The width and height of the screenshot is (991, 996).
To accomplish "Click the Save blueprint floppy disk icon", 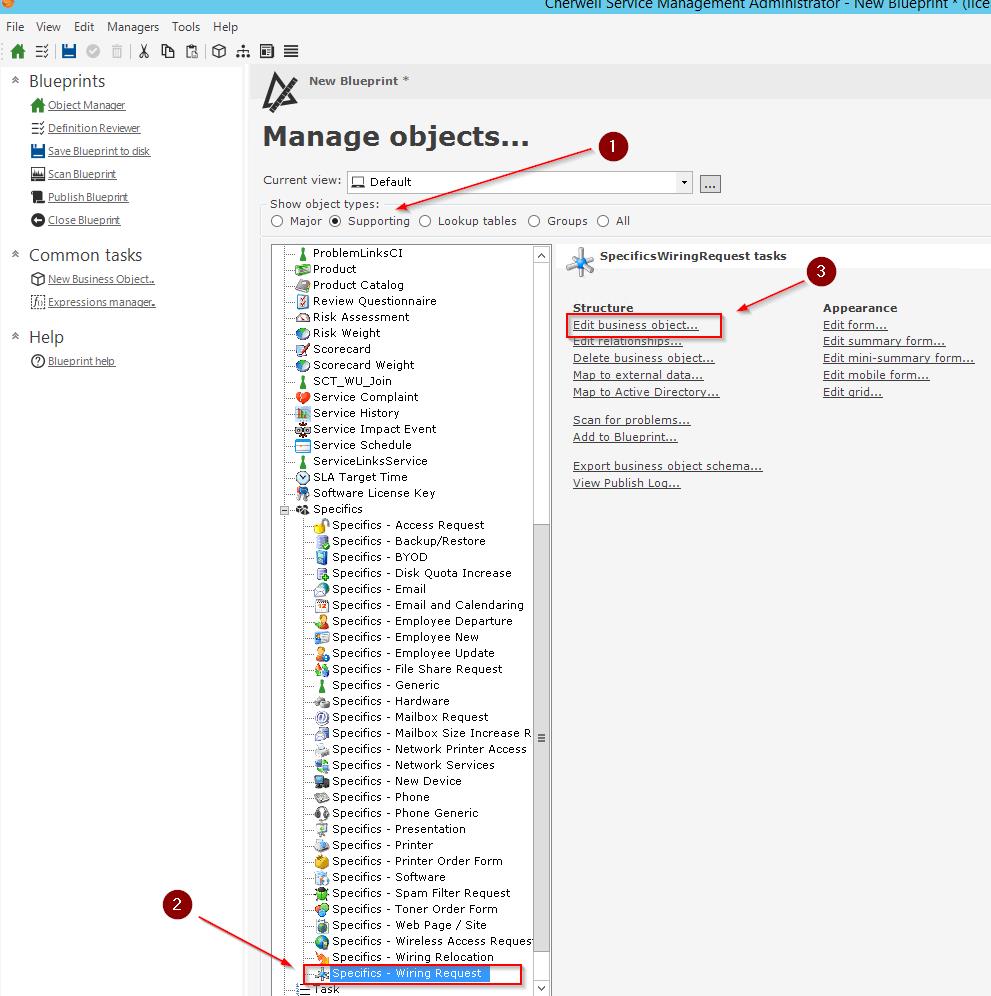I will coord(69,52).
